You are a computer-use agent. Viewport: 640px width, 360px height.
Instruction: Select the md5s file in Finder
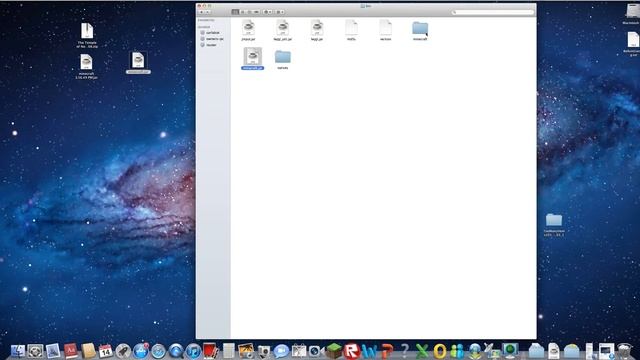(351, 31)
